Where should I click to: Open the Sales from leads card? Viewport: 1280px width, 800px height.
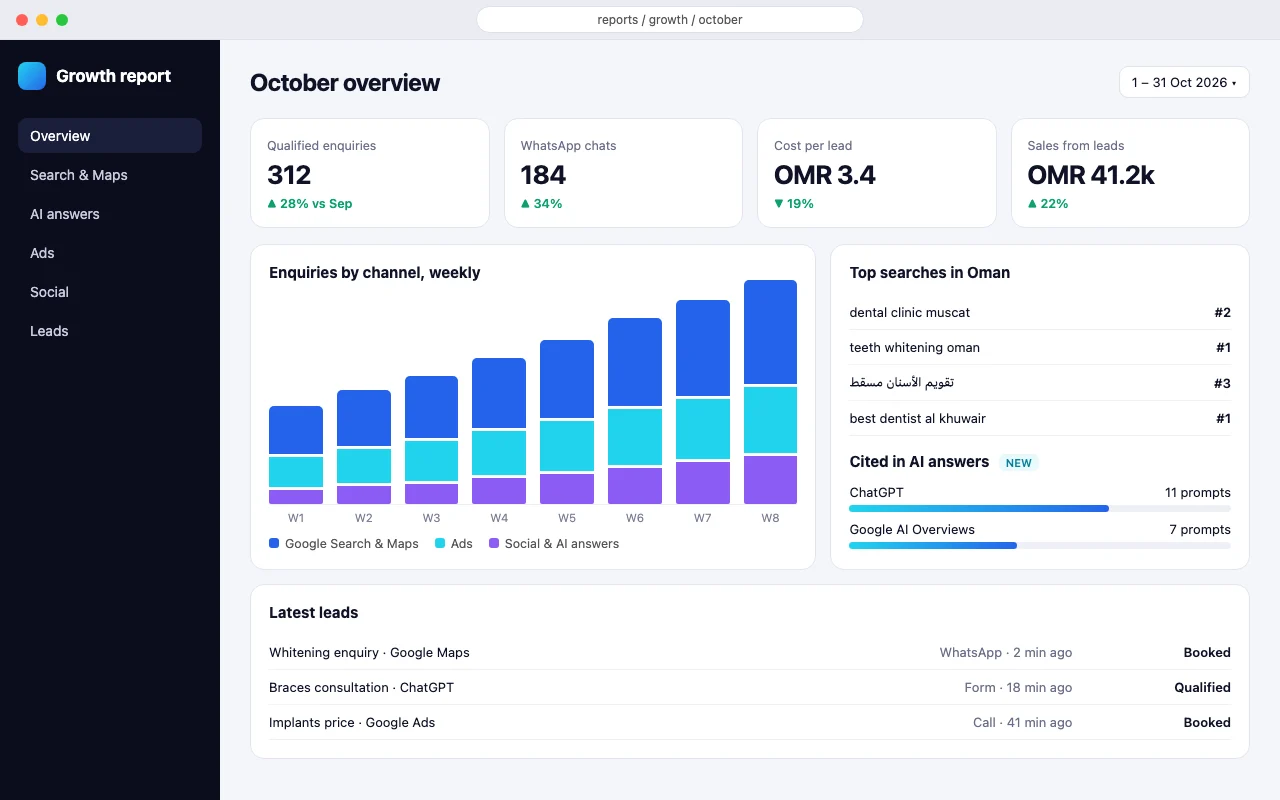point(1130,173)
